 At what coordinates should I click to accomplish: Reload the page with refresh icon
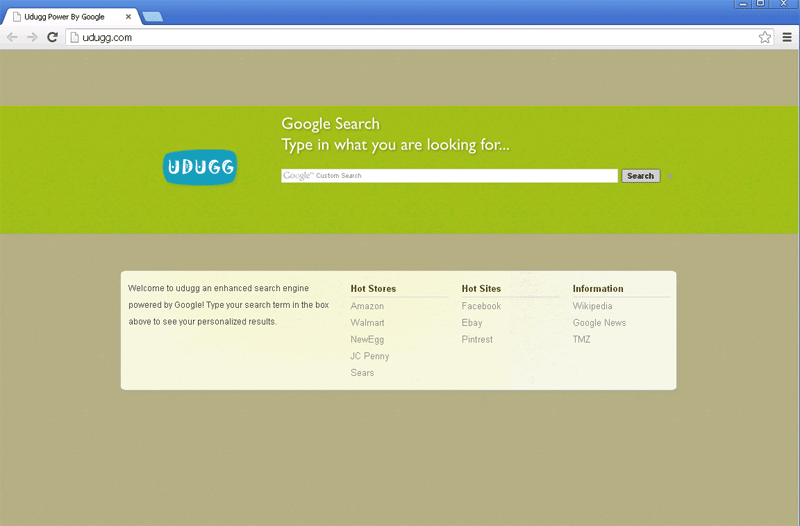pos(53,37)
